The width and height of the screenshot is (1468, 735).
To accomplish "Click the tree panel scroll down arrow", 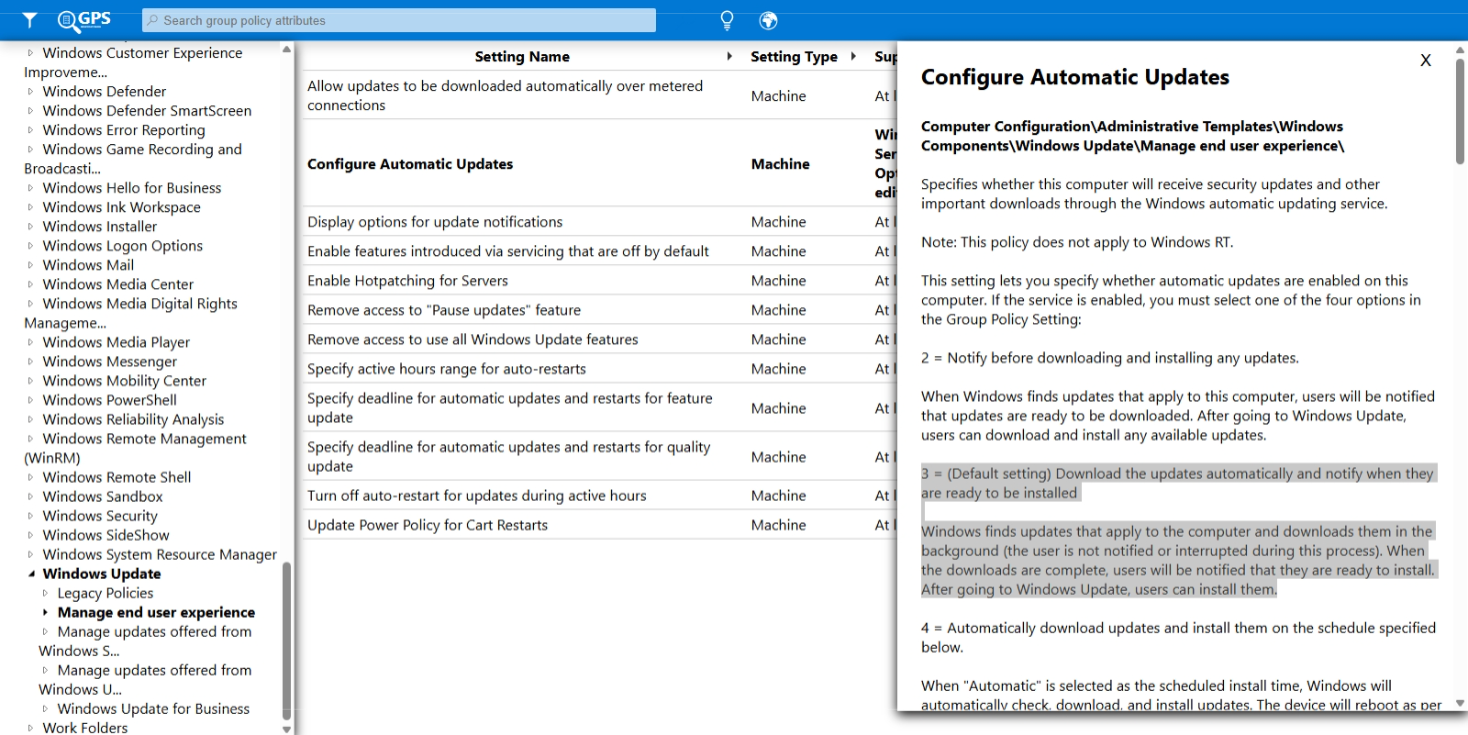I will point(288,729).
